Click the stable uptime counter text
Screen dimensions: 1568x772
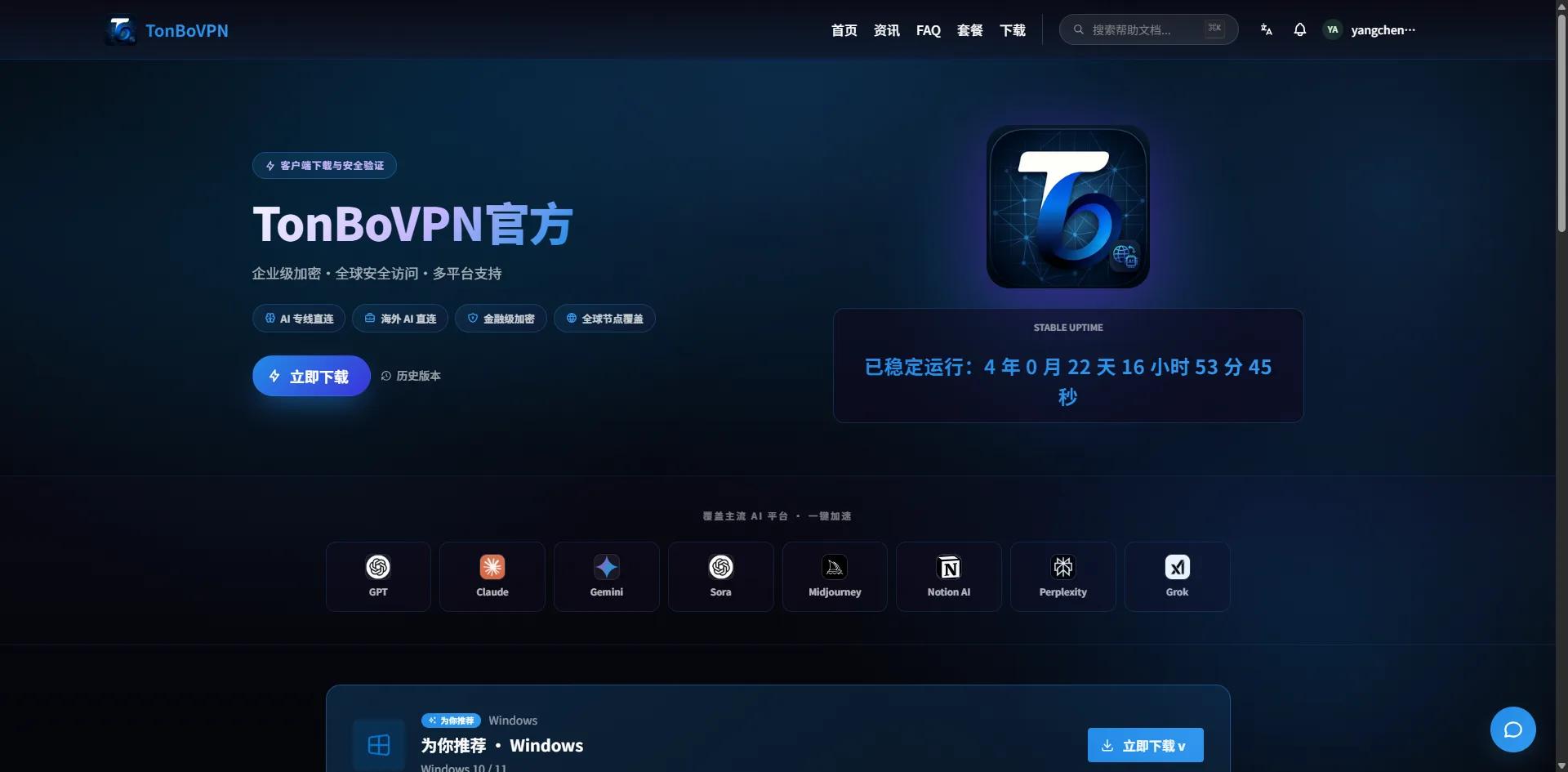1068,382
